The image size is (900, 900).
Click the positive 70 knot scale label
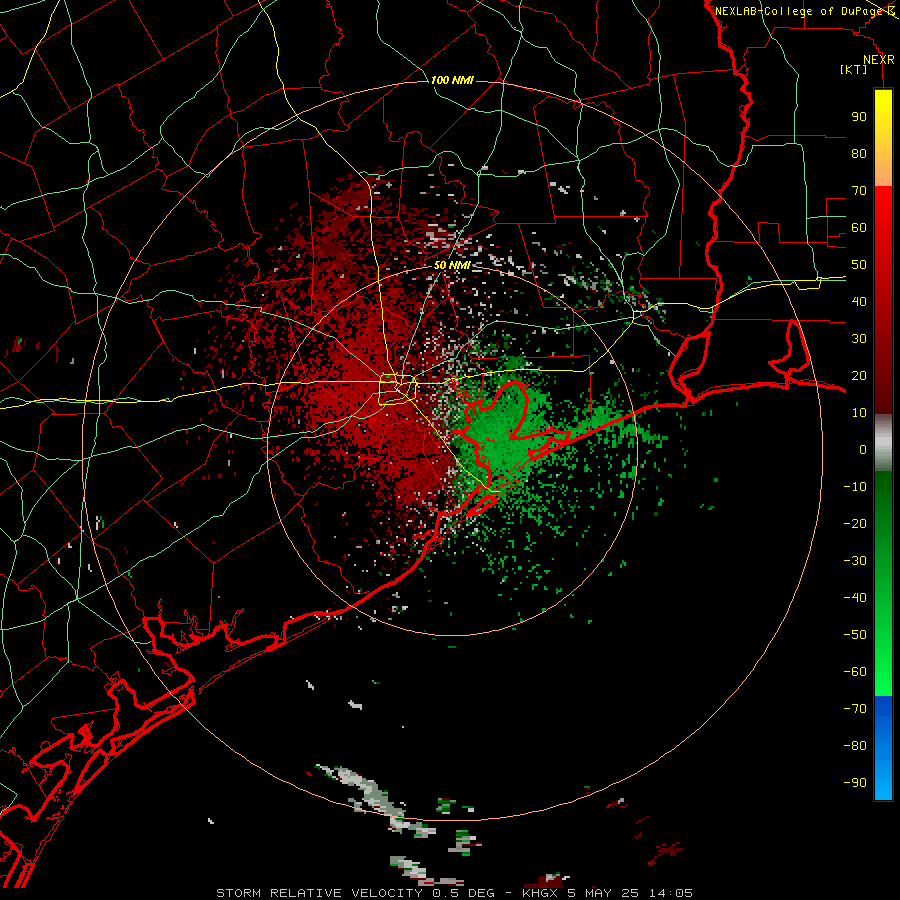(859, 191)
